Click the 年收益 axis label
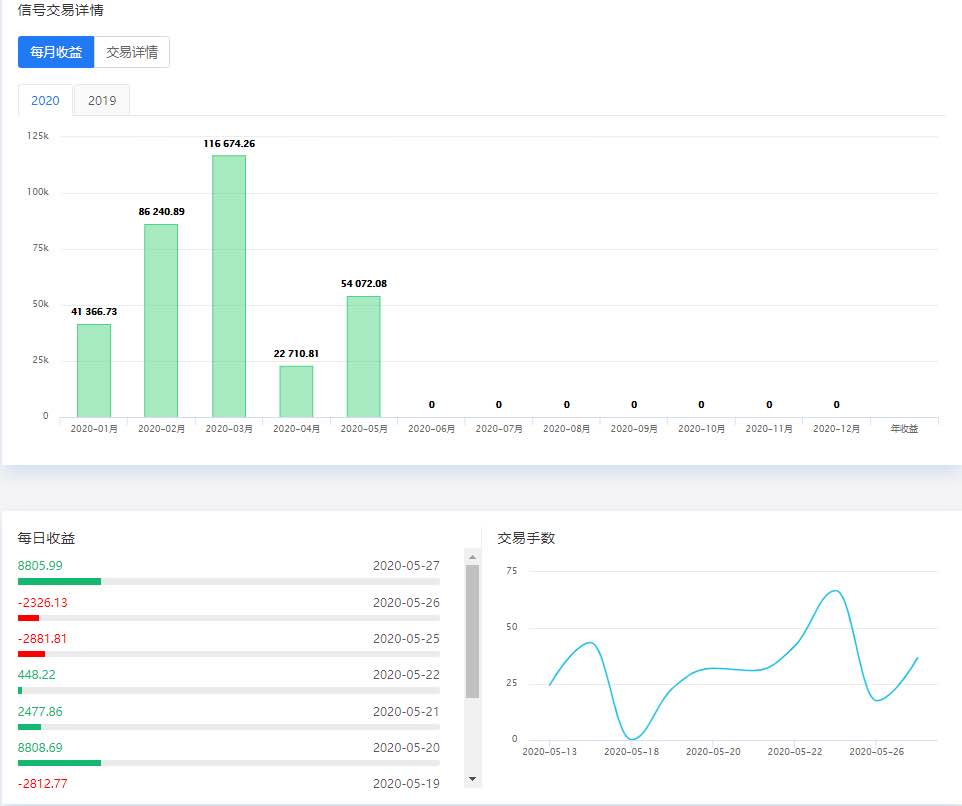Viewport: 962px width, 806px height. (x=904, y=429)
